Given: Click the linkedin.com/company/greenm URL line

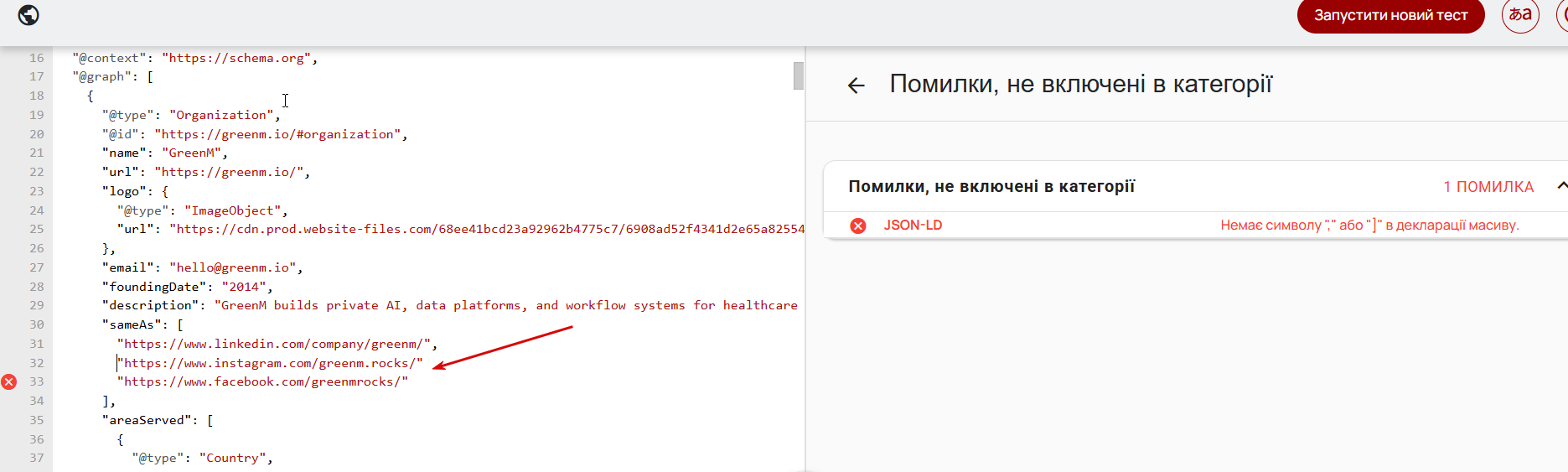Looking at the screenshot, I should [x=277, y=344].
